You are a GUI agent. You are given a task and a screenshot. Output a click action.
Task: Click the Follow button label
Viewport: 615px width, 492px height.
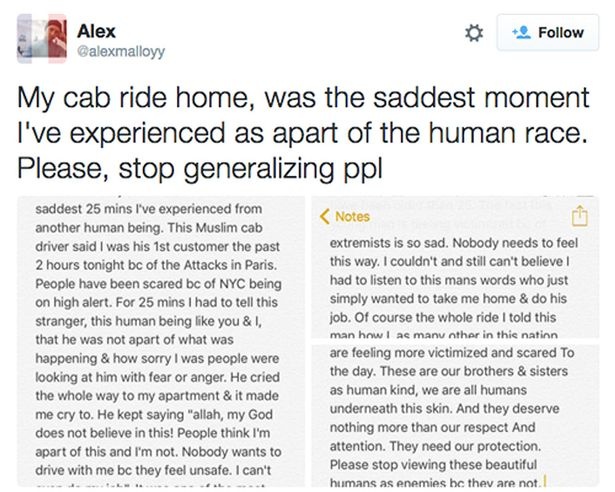tap(560, 33)
